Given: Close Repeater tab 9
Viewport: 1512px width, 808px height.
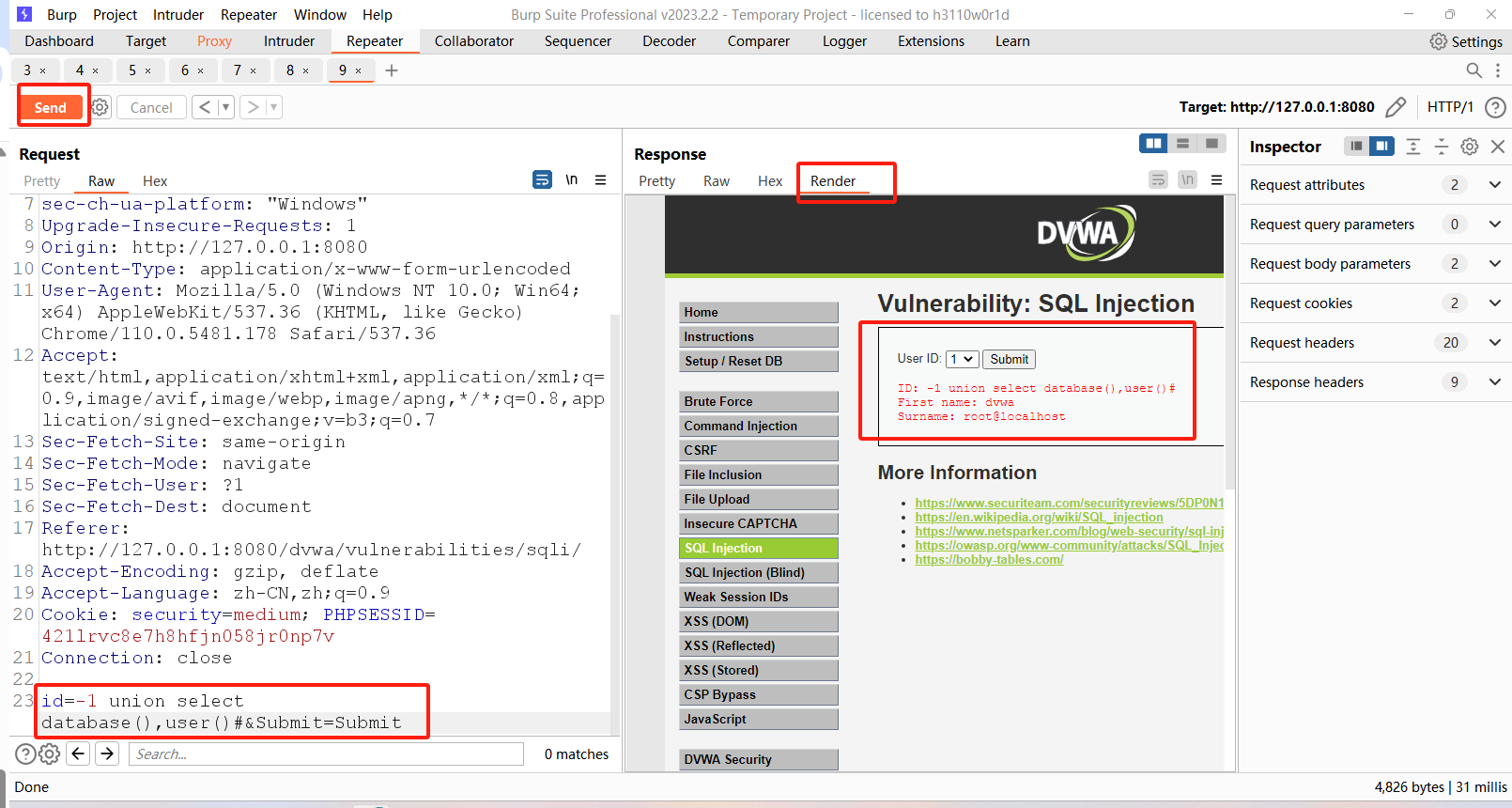Looking at the screenshot, I should click(358, 70).
